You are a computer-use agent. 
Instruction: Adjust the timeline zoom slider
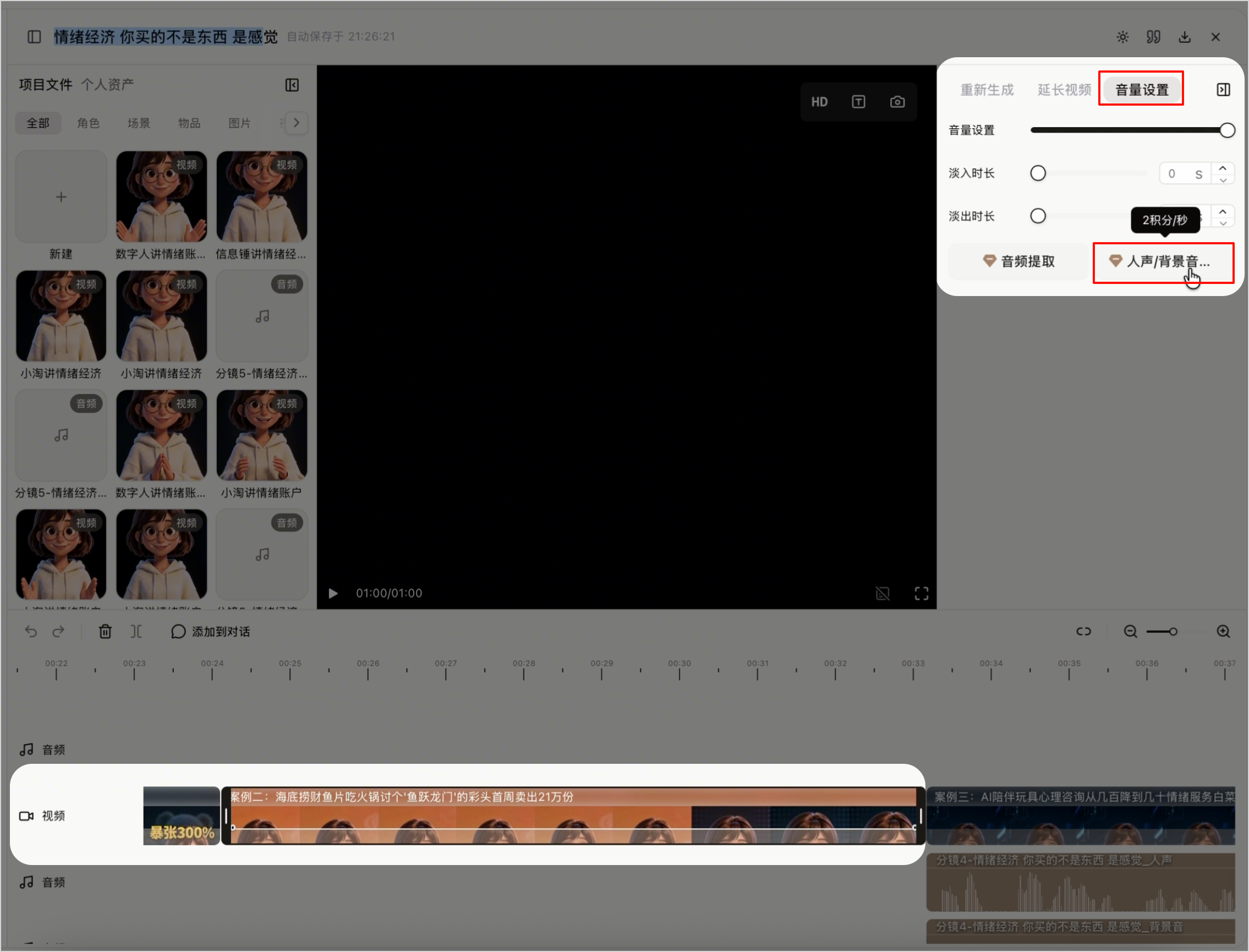point(1173,631)
